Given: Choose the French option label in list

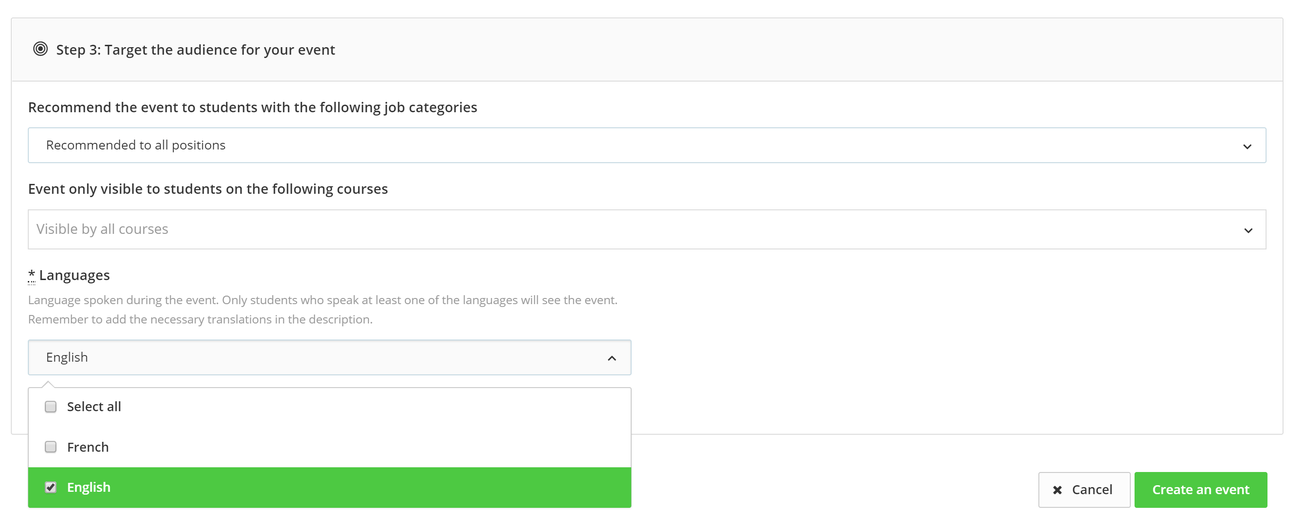Looking at the screenshot, I should 88,447.
